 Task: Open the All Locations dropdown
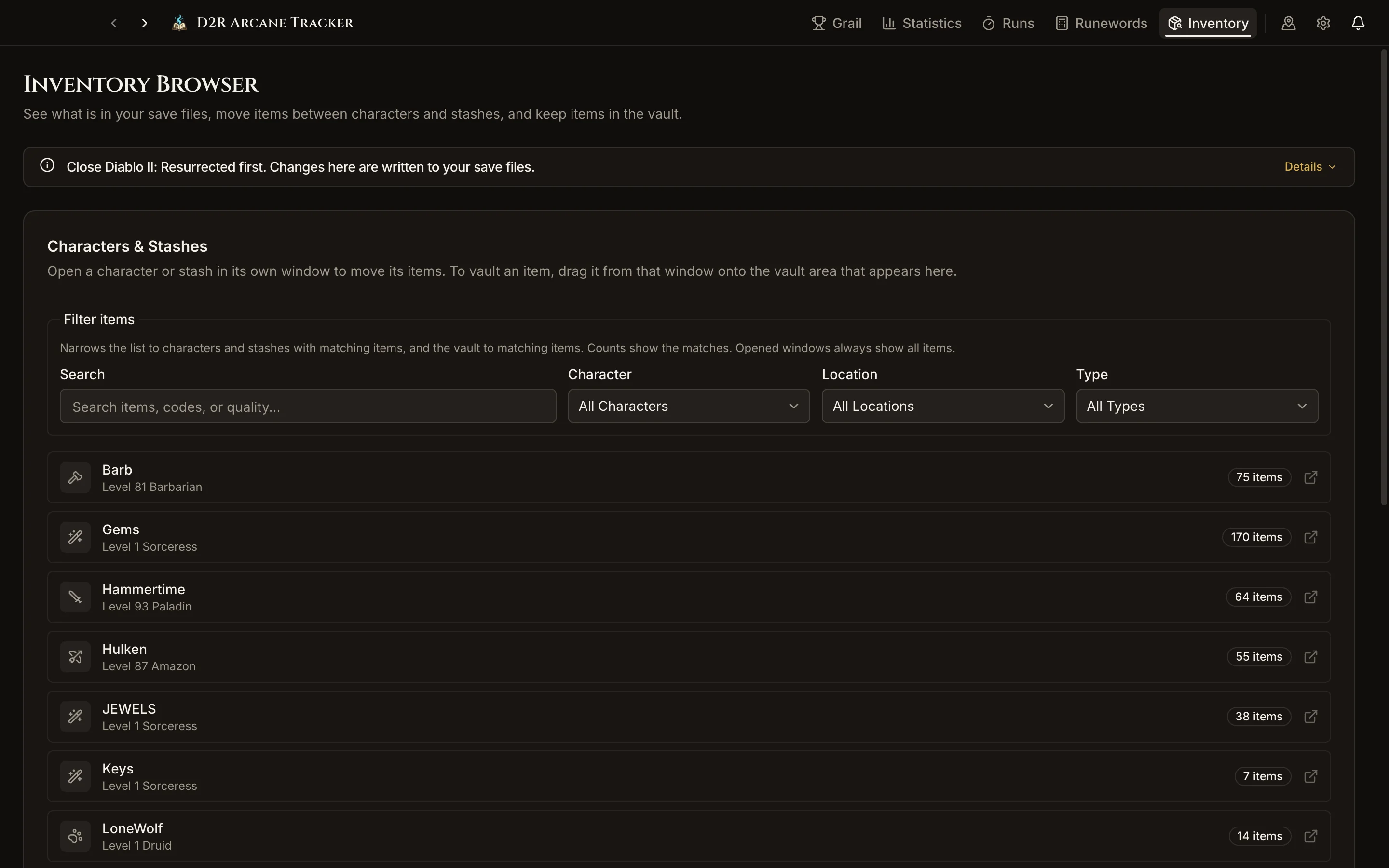(943, 407)
